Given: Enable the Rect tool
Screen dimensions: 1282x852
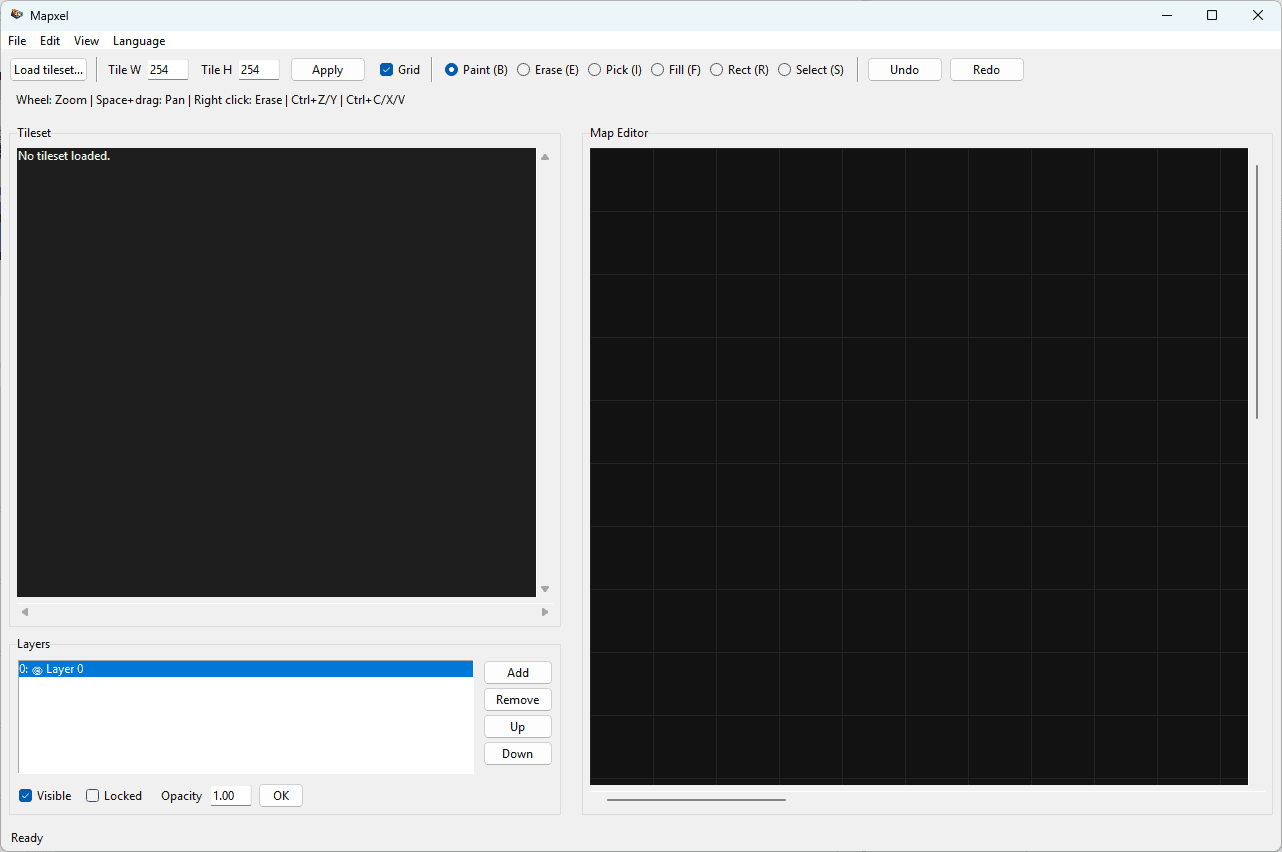Looking at the screenshot, I should [716, 69].
